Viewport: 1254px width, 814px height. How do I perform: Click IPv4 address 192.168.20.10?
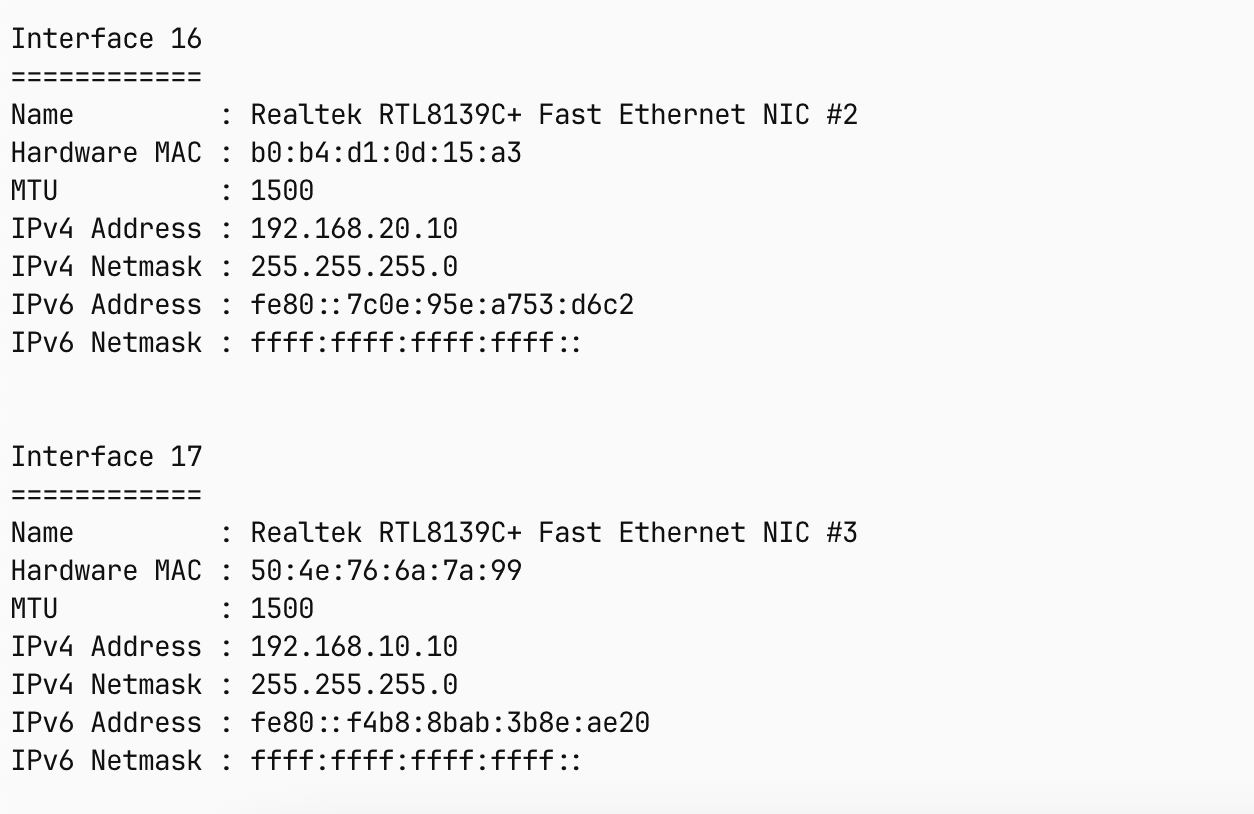354,229
